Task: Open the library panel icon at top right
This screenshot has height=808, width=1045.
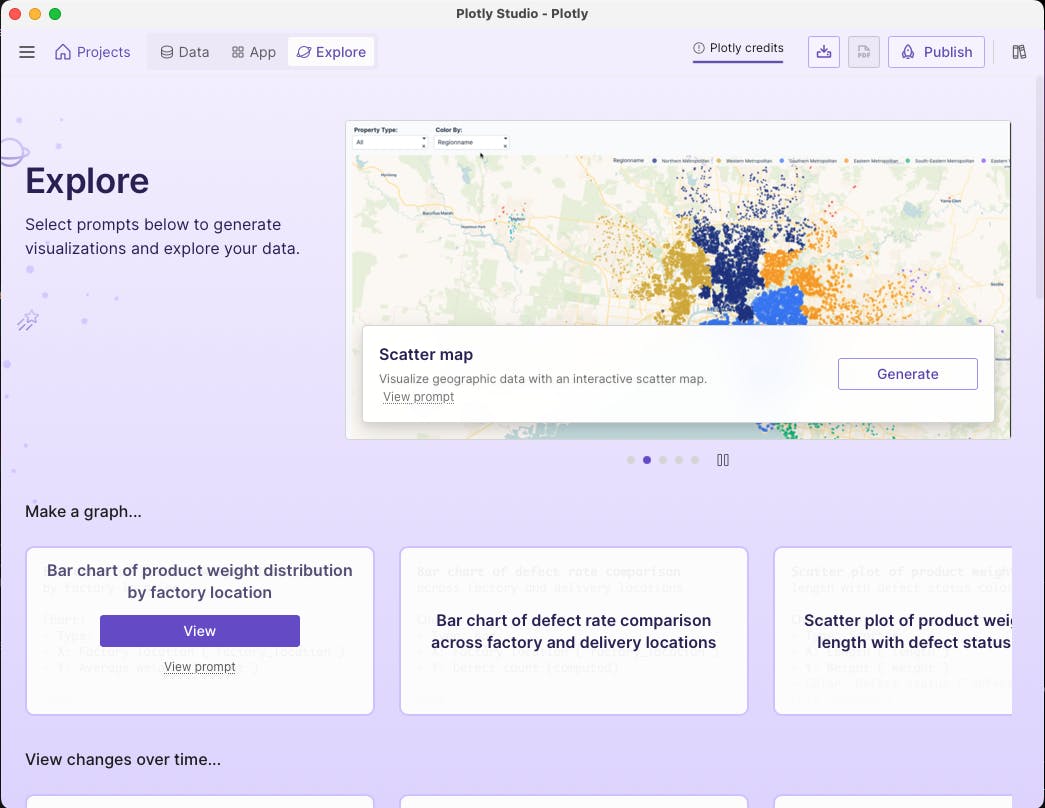Action: click(x=1019, y=51)
